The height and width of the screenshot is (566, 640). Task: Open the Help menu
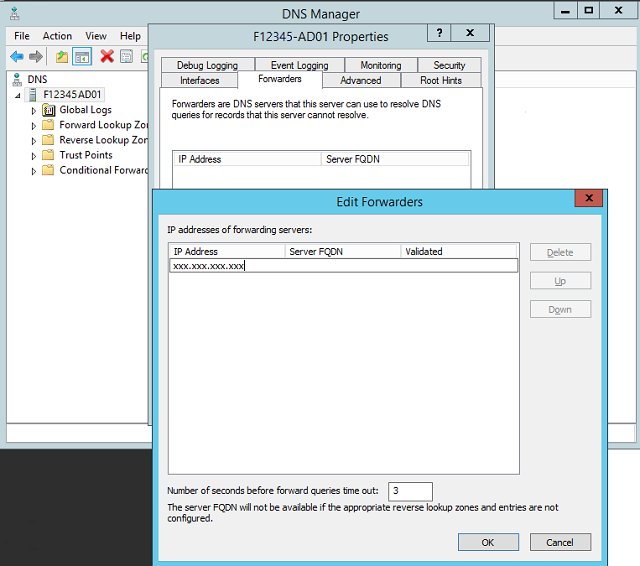coord(130,36)
